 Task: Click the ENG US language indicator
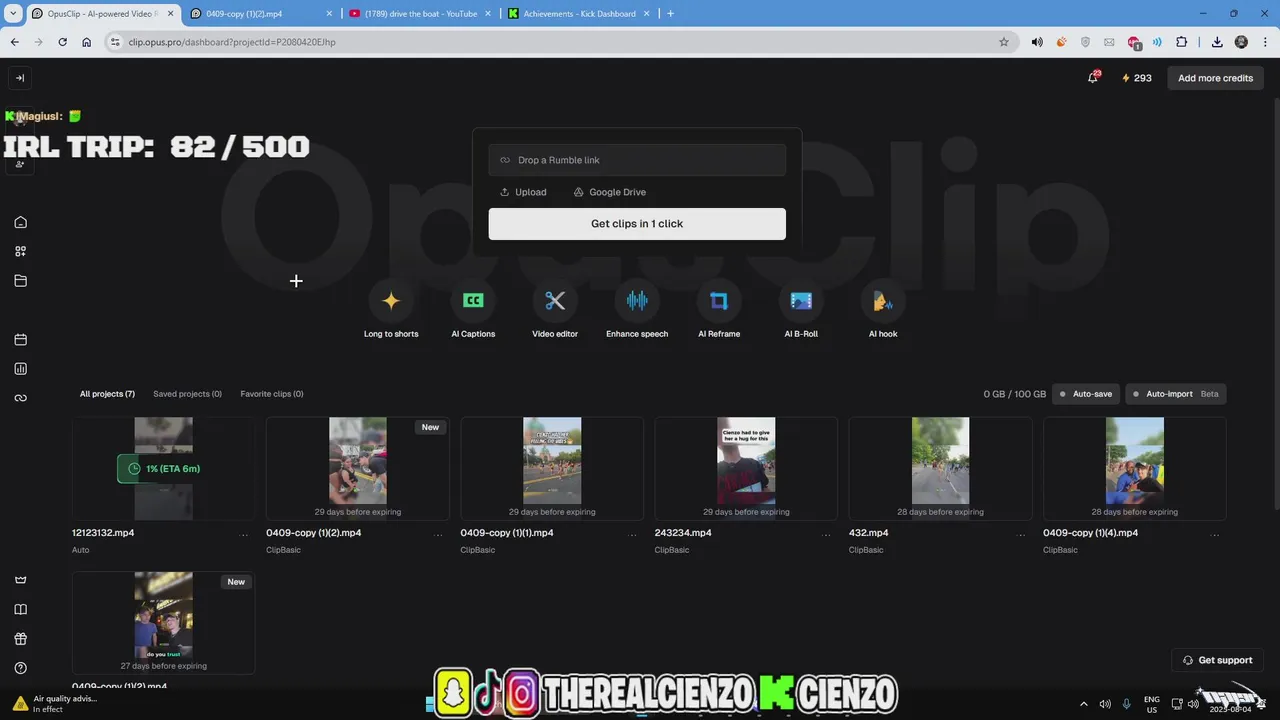pos(1152,704)
